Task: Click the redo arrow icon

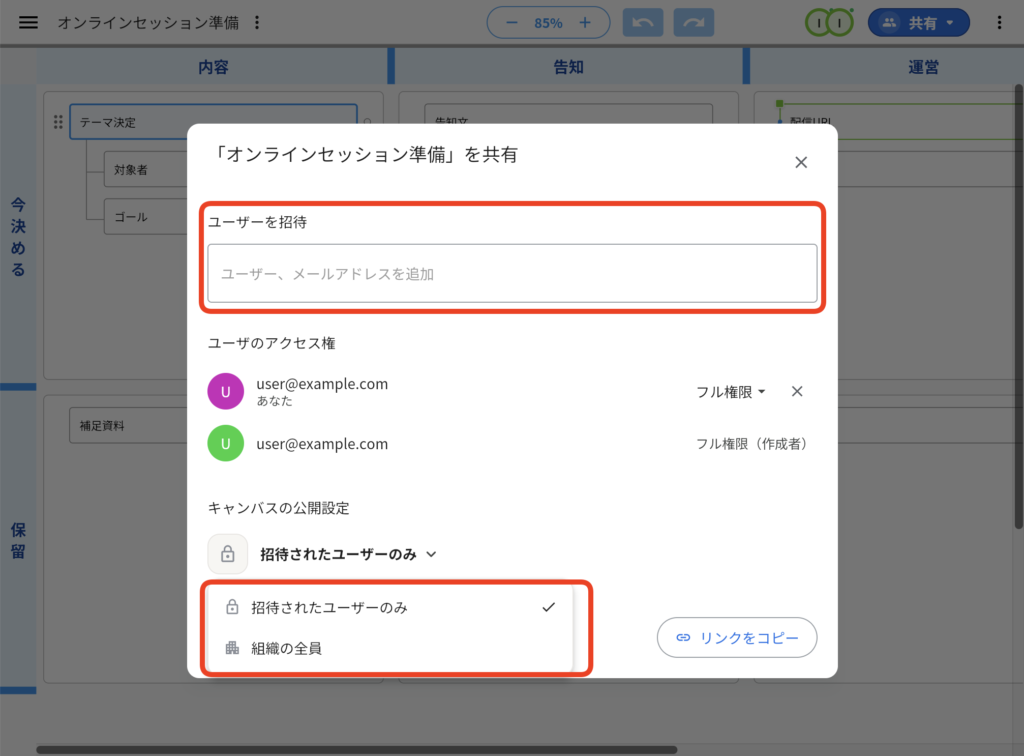Action: (x=694, y=22)
